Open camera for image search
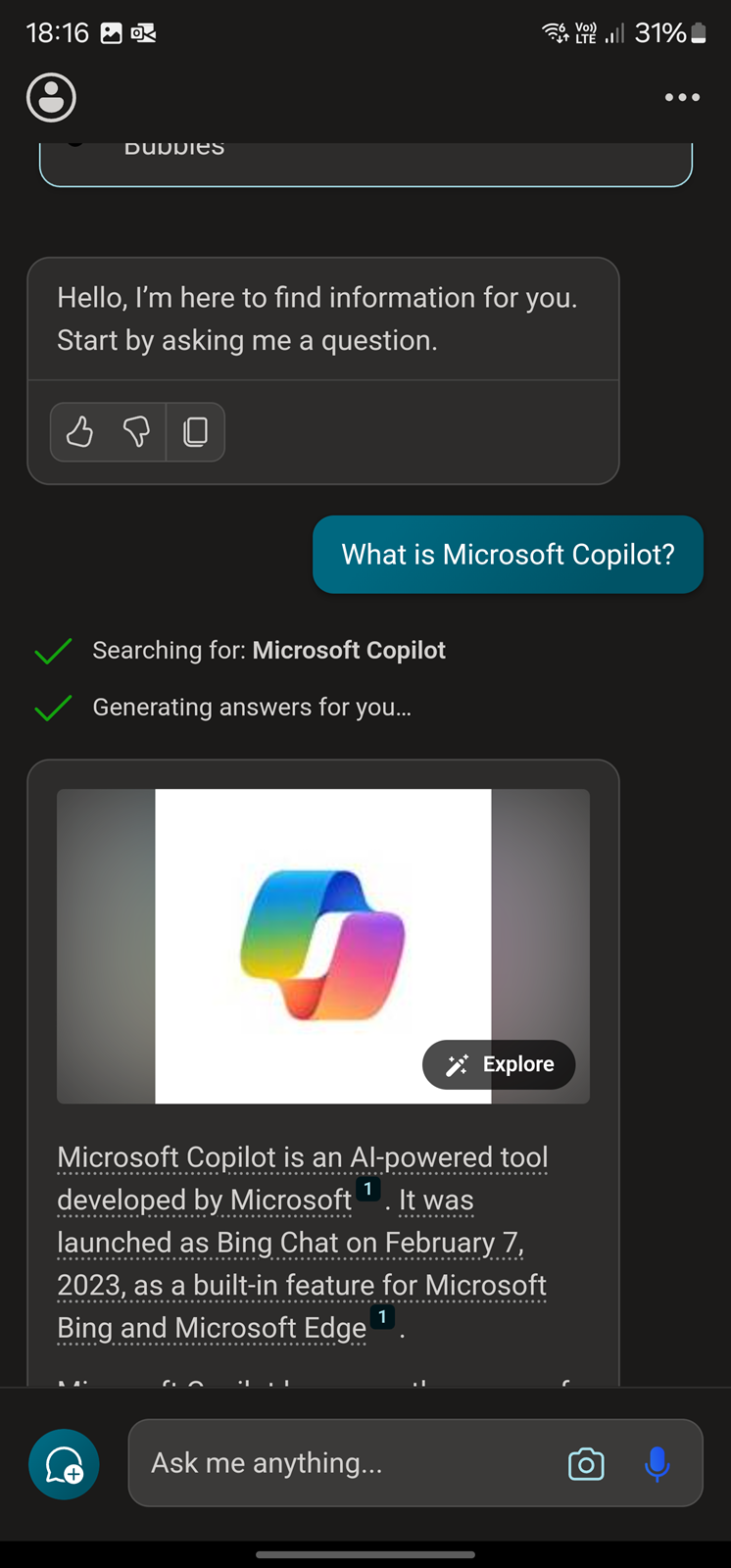 point(586,1464)
